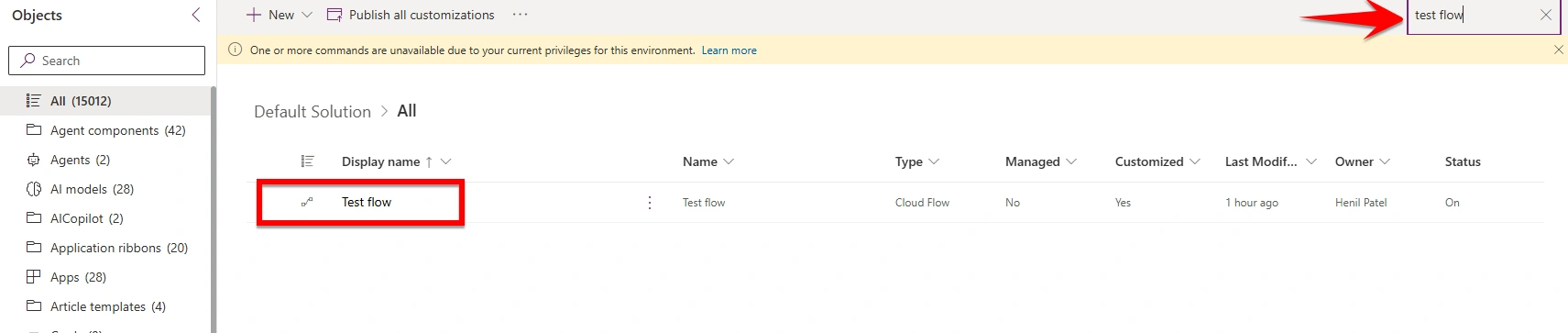Image resolution: width=1568 pixels, height=333 pixels.
Task: Click the info icon in the banner
Action: point(235,50)
